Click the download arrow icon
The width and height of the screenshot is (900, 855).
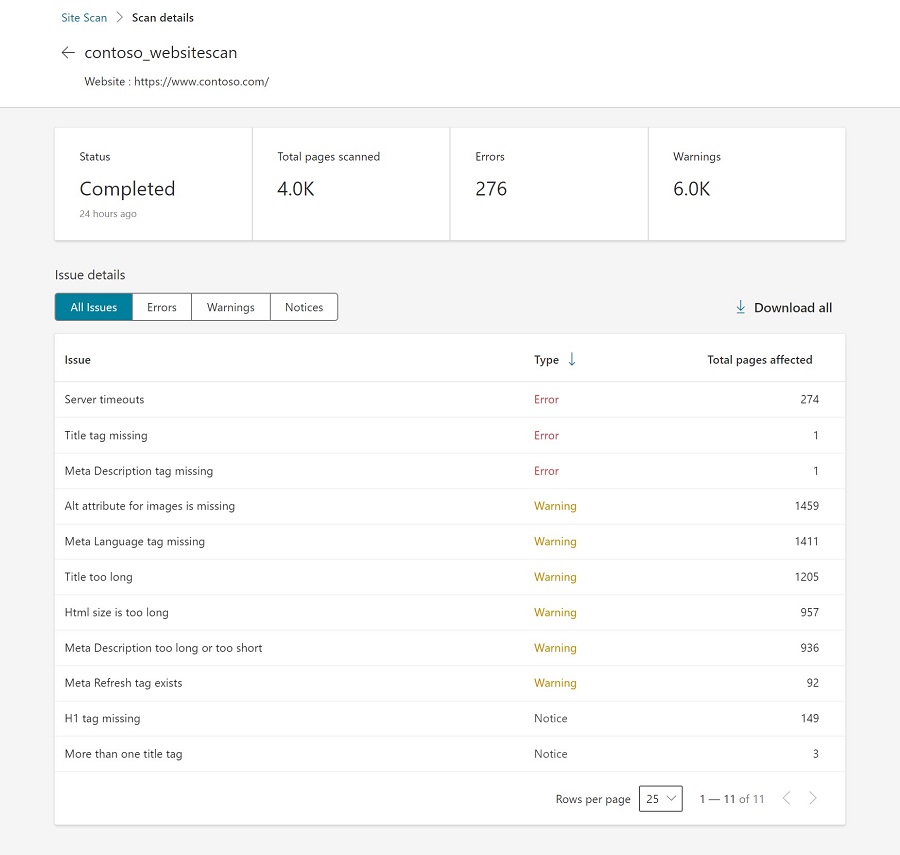point(741,307)
